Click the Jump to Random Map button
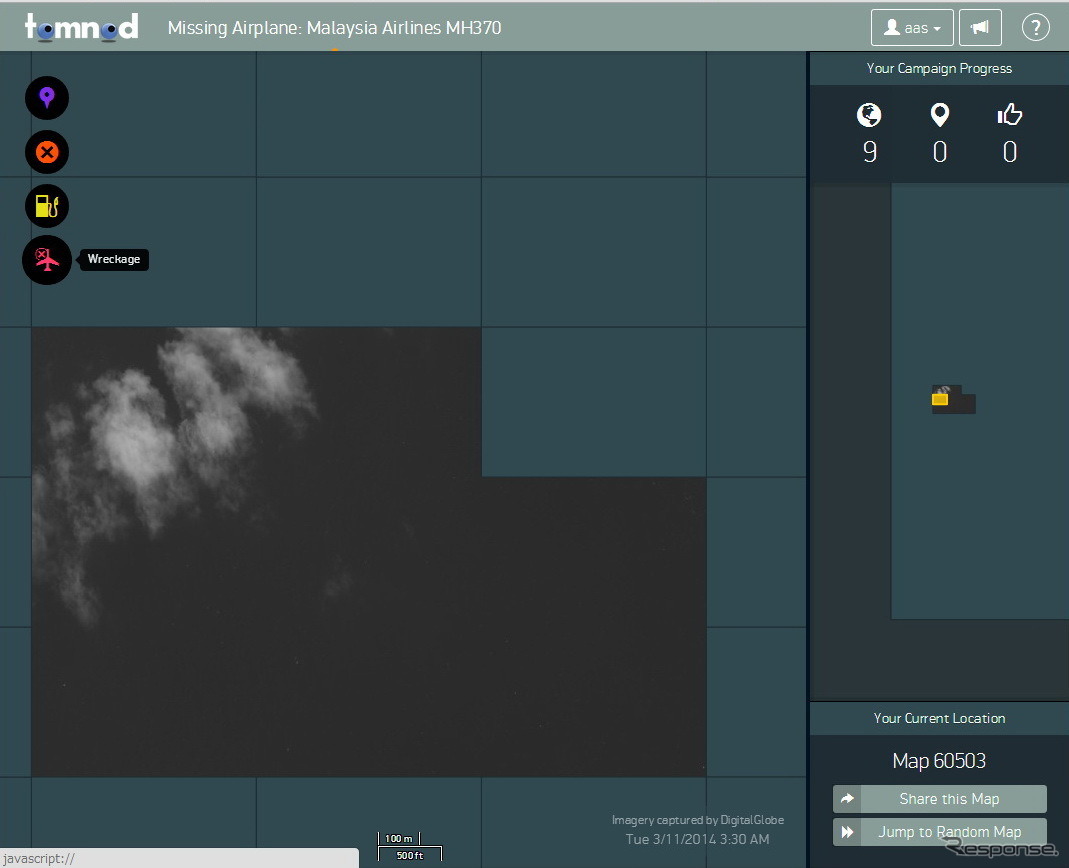This screenshot has width=1069, height=868. click(x=939, y=832)
